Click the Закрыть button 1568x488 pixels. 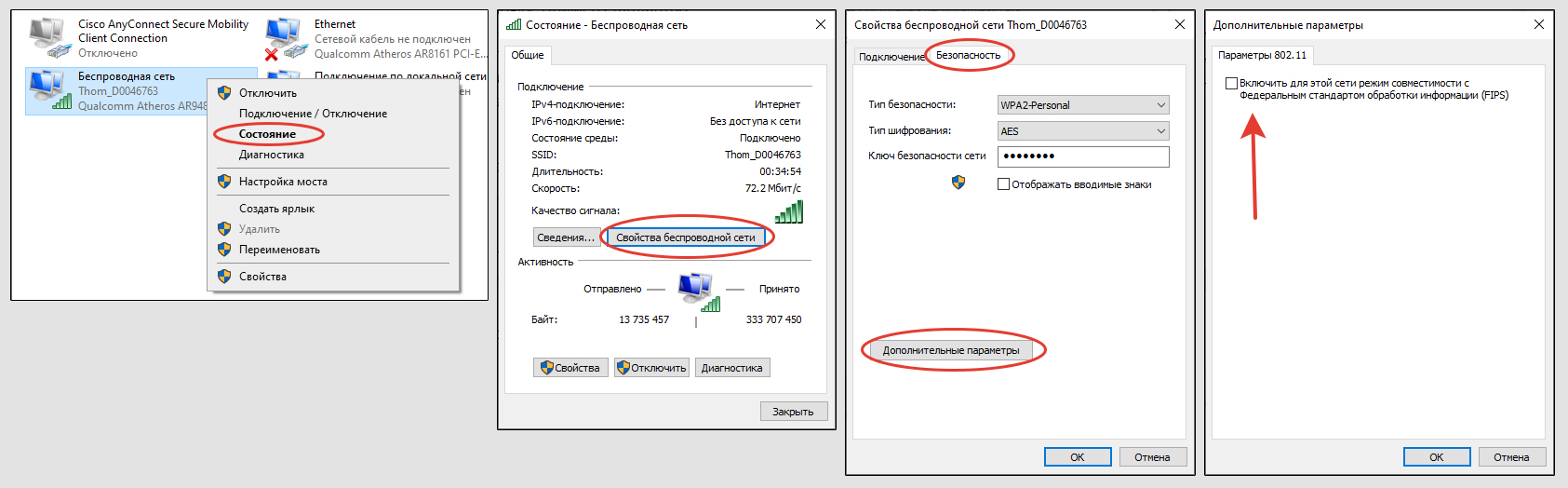793,412
